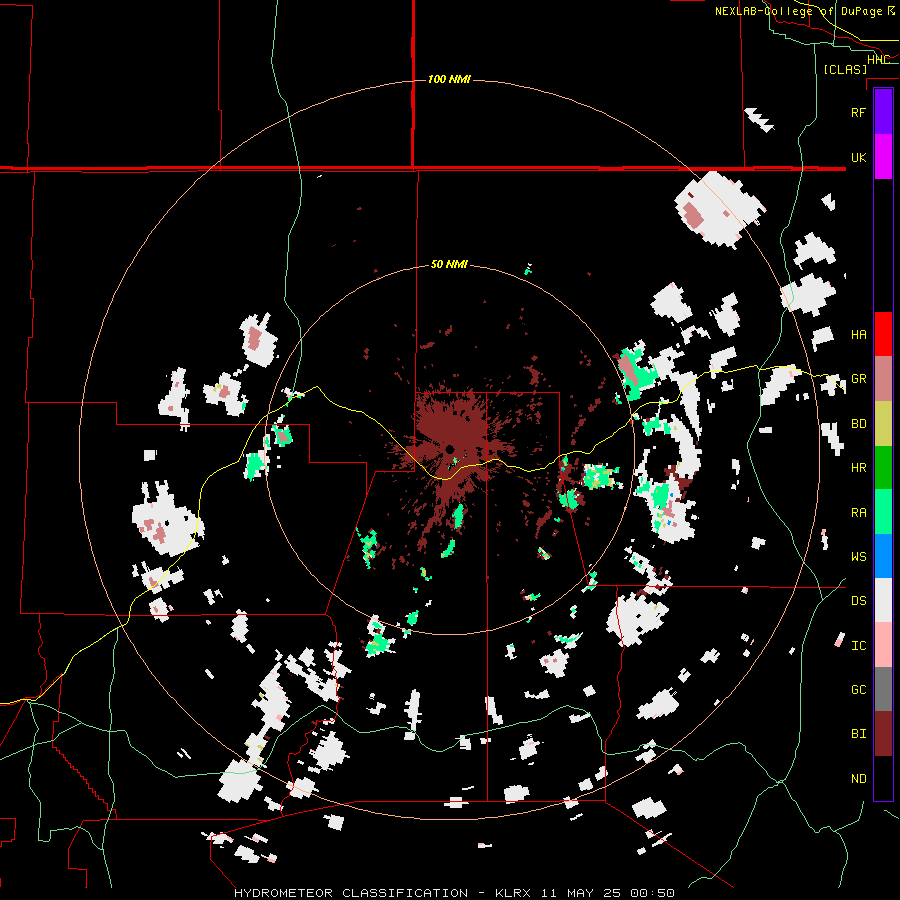900x900 pixels.
Task: Click the WS wet snow blue swatch
Action: click(883, 556)
